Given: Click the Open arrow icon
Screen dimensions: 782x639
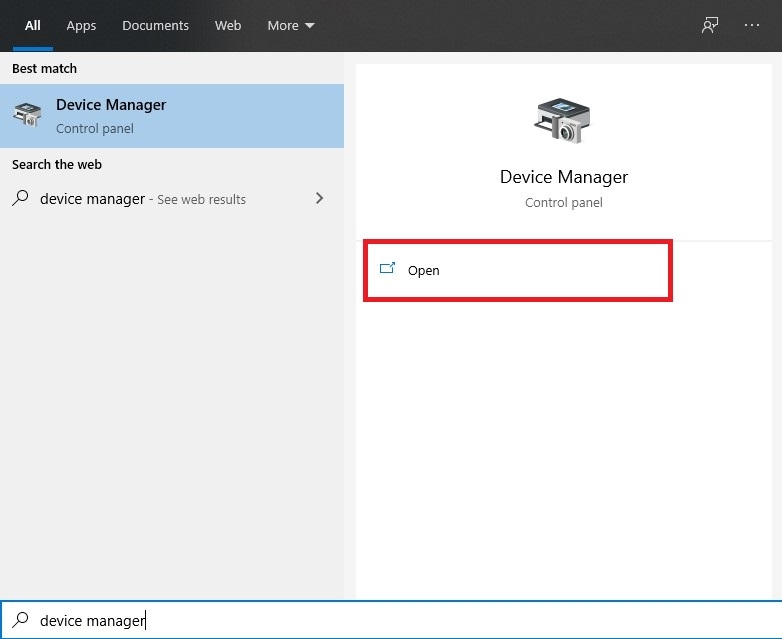Looking at the screenshot, I should coord(388,268).
